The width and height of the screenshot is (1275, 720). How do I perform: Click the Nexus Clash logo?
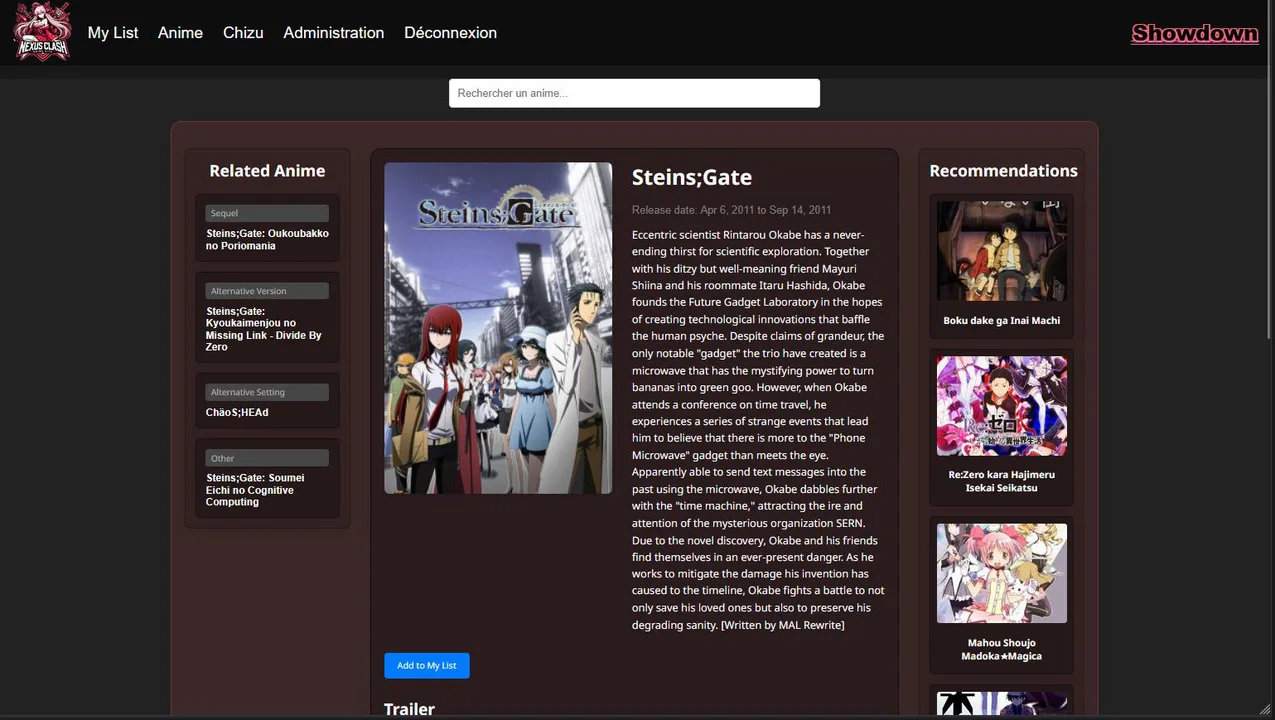click(x=42, y=32)
